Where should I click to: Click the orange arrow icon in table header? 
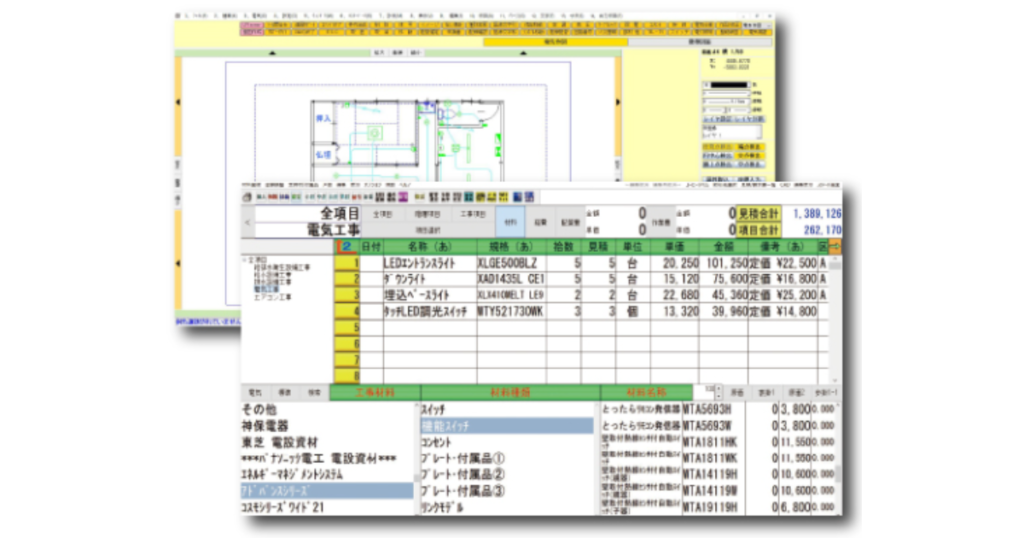coord(834,247)
